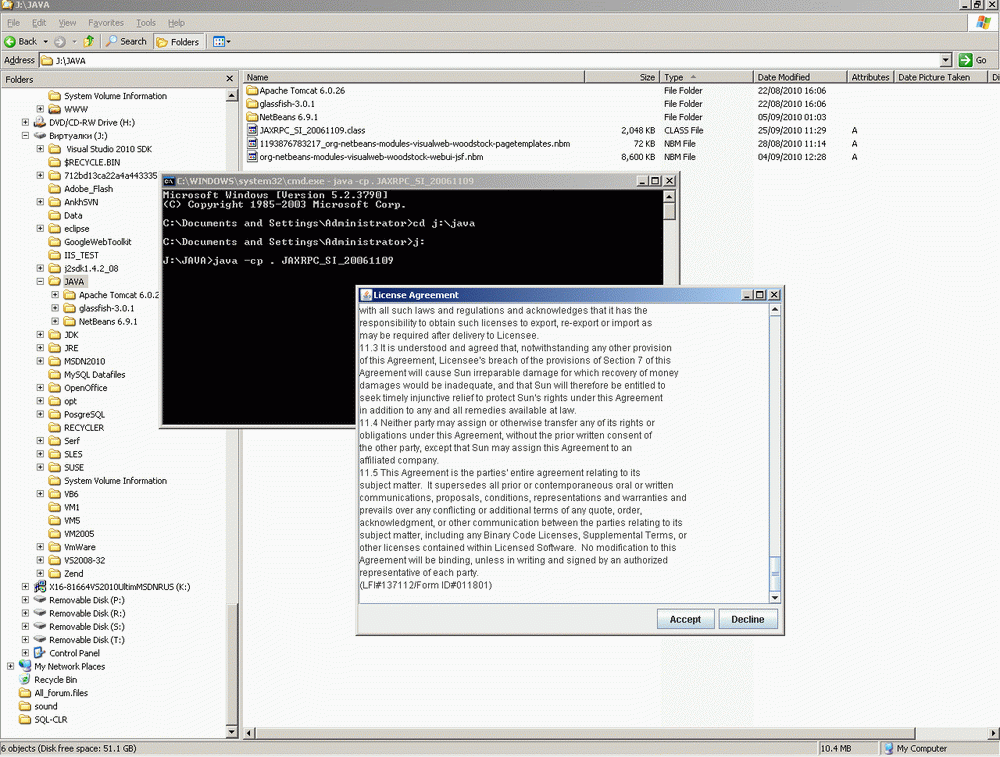Click the My Network Places icon in tree

(25, 666)
